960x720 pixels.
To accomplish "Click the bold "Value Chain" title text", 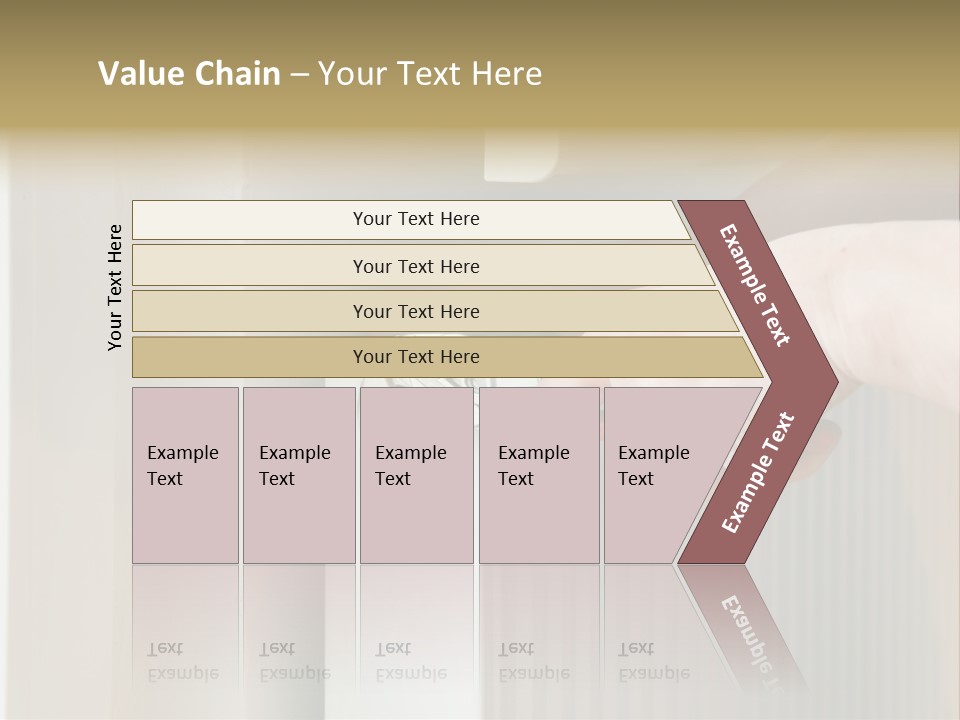I will click(189, 74).
